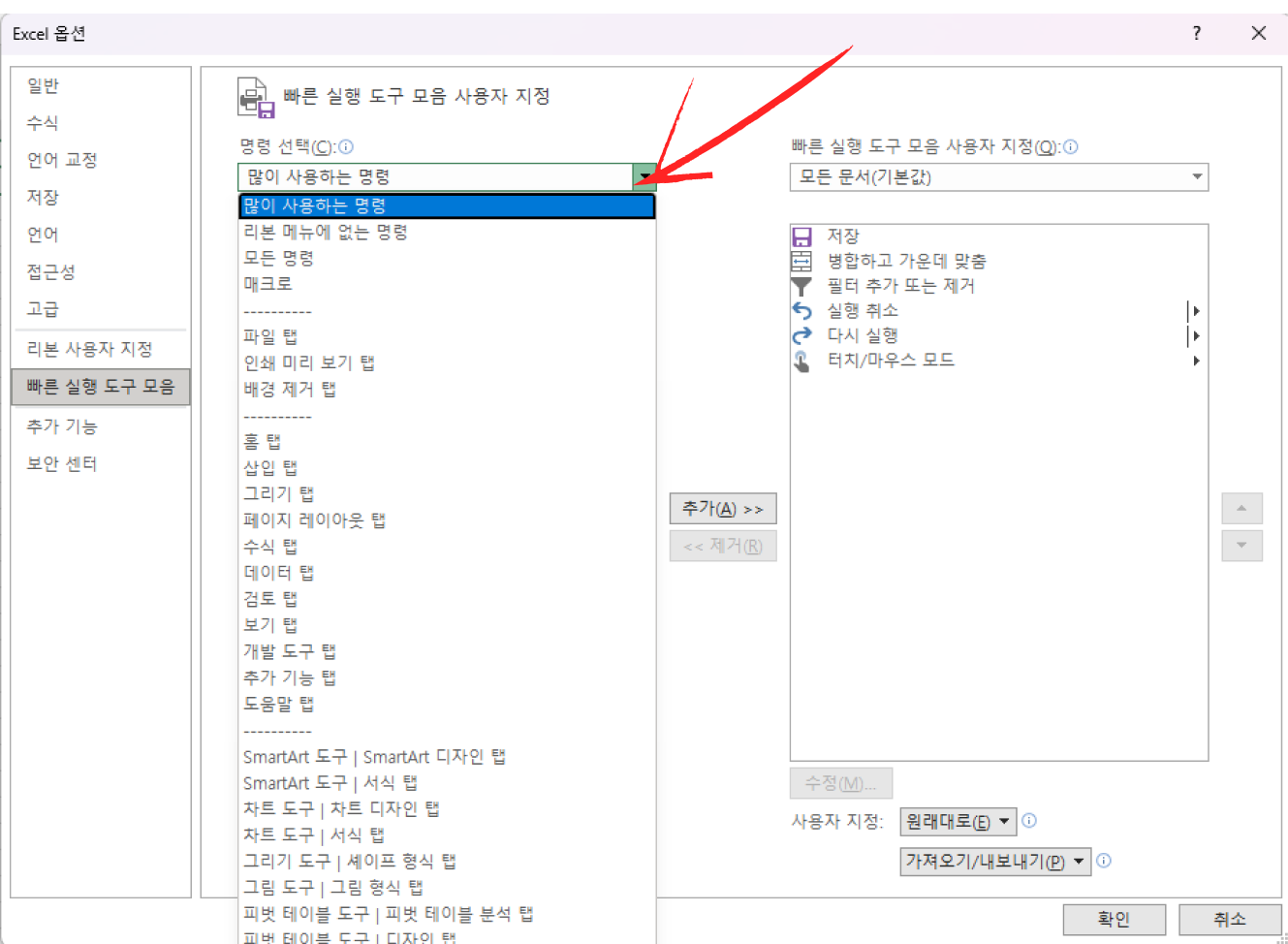The width and height of the screenshot is (1288, 944).
Task: Click the help question mark in title bar
Action: point(1197,33)
